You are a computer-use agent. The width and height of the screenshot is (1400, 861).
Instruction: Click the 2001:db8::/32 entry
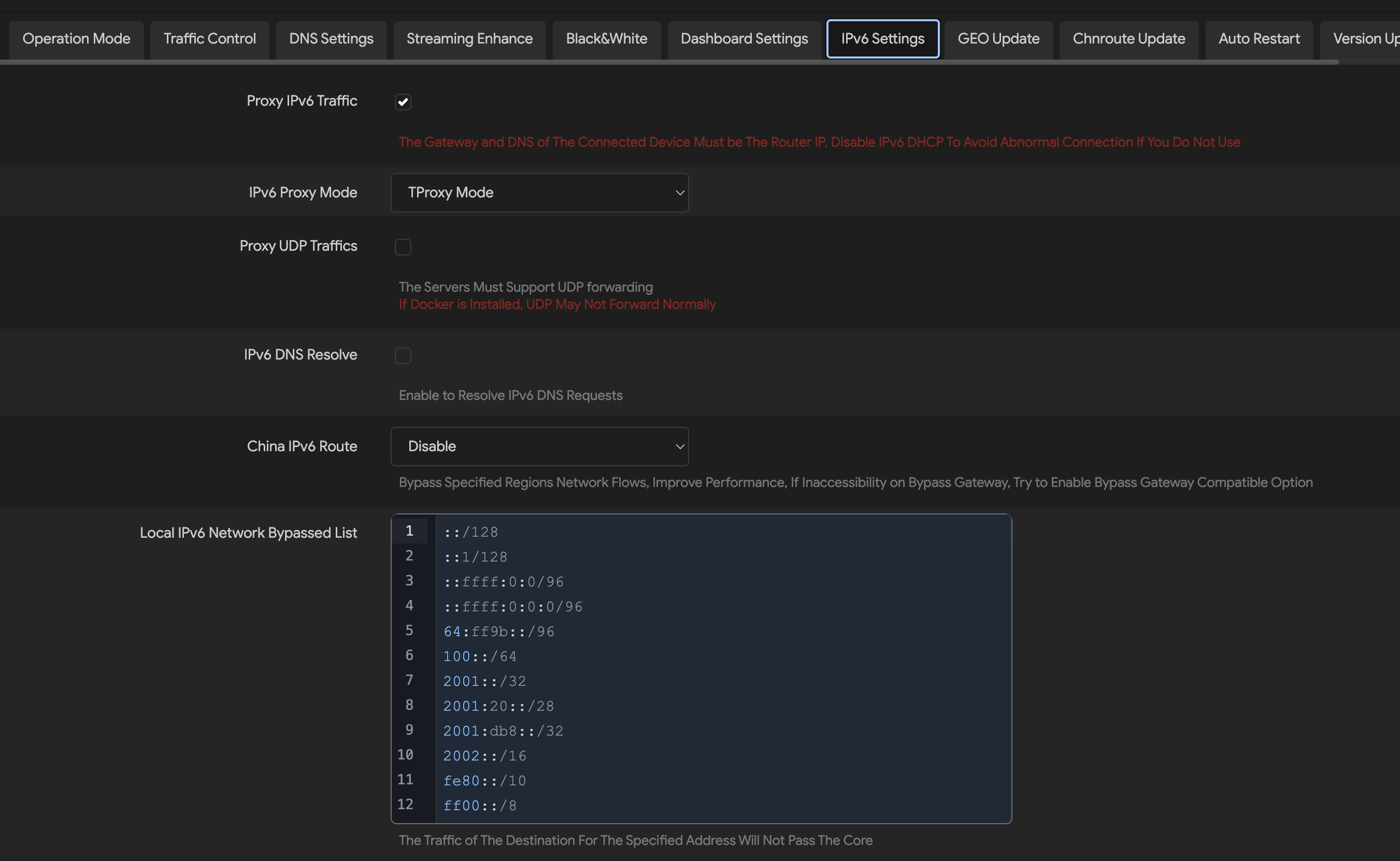point(504,731)
